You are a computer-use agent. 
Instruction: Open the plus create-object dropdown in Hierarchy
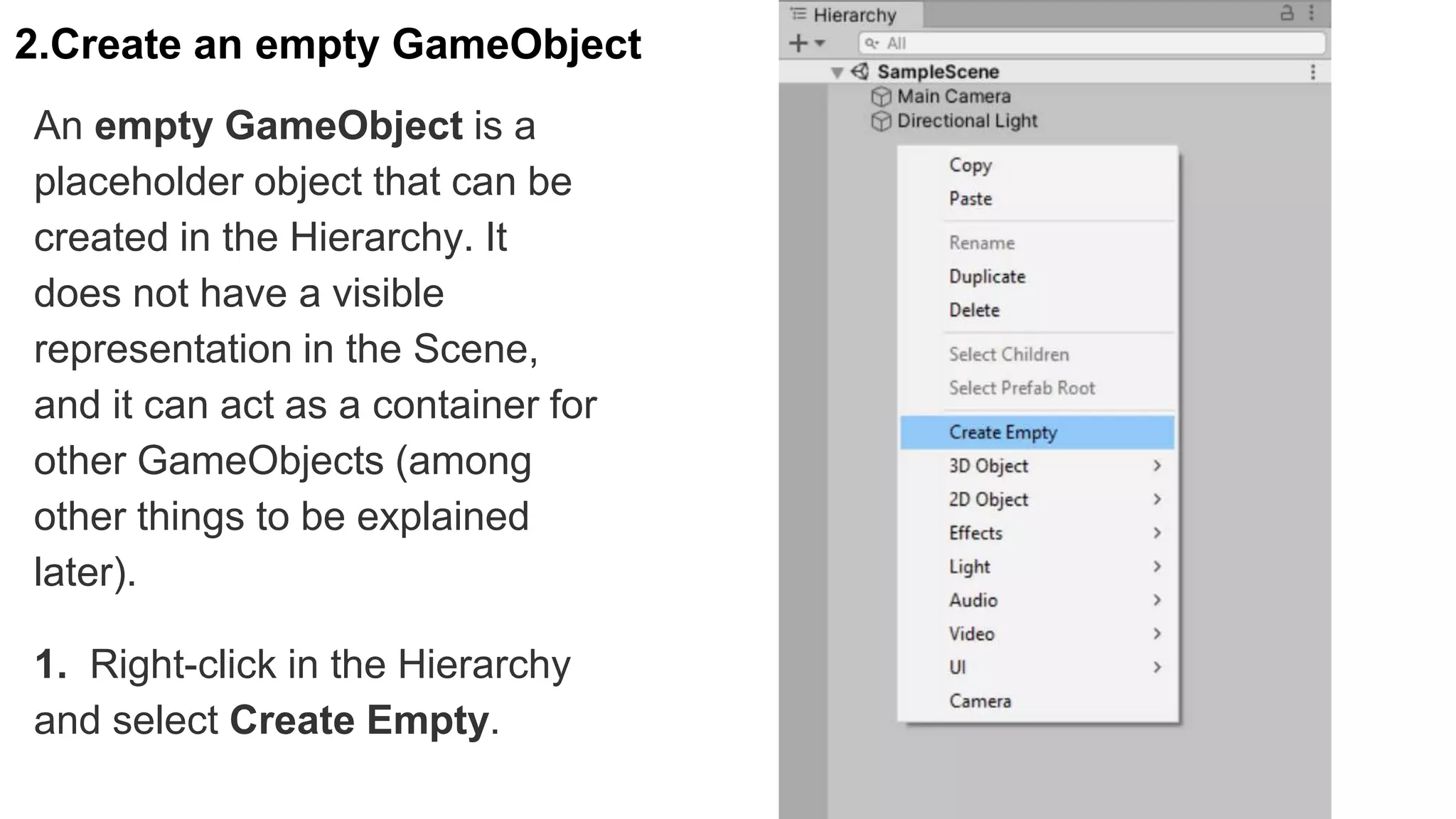click(x=807, y=43)
